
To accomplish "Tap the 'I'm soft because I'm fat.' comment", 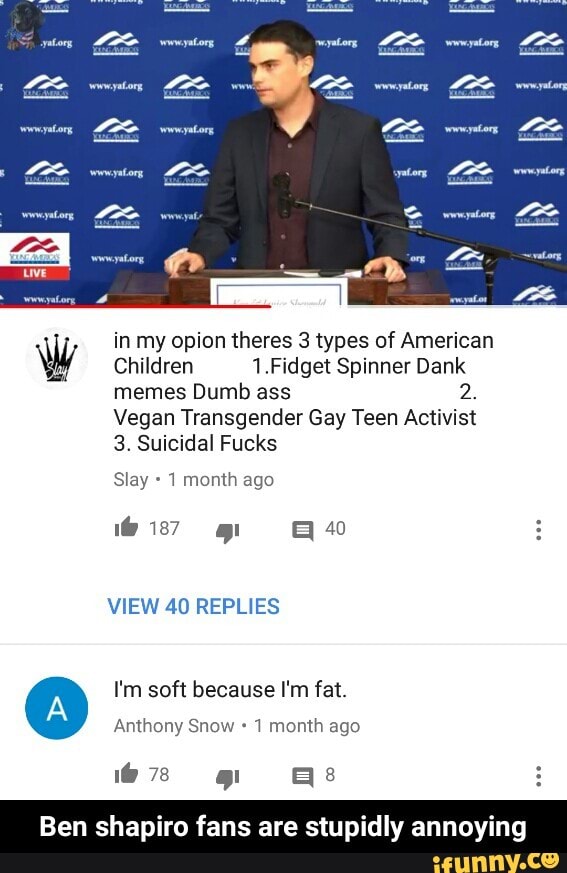I will [x=230, y=689].
